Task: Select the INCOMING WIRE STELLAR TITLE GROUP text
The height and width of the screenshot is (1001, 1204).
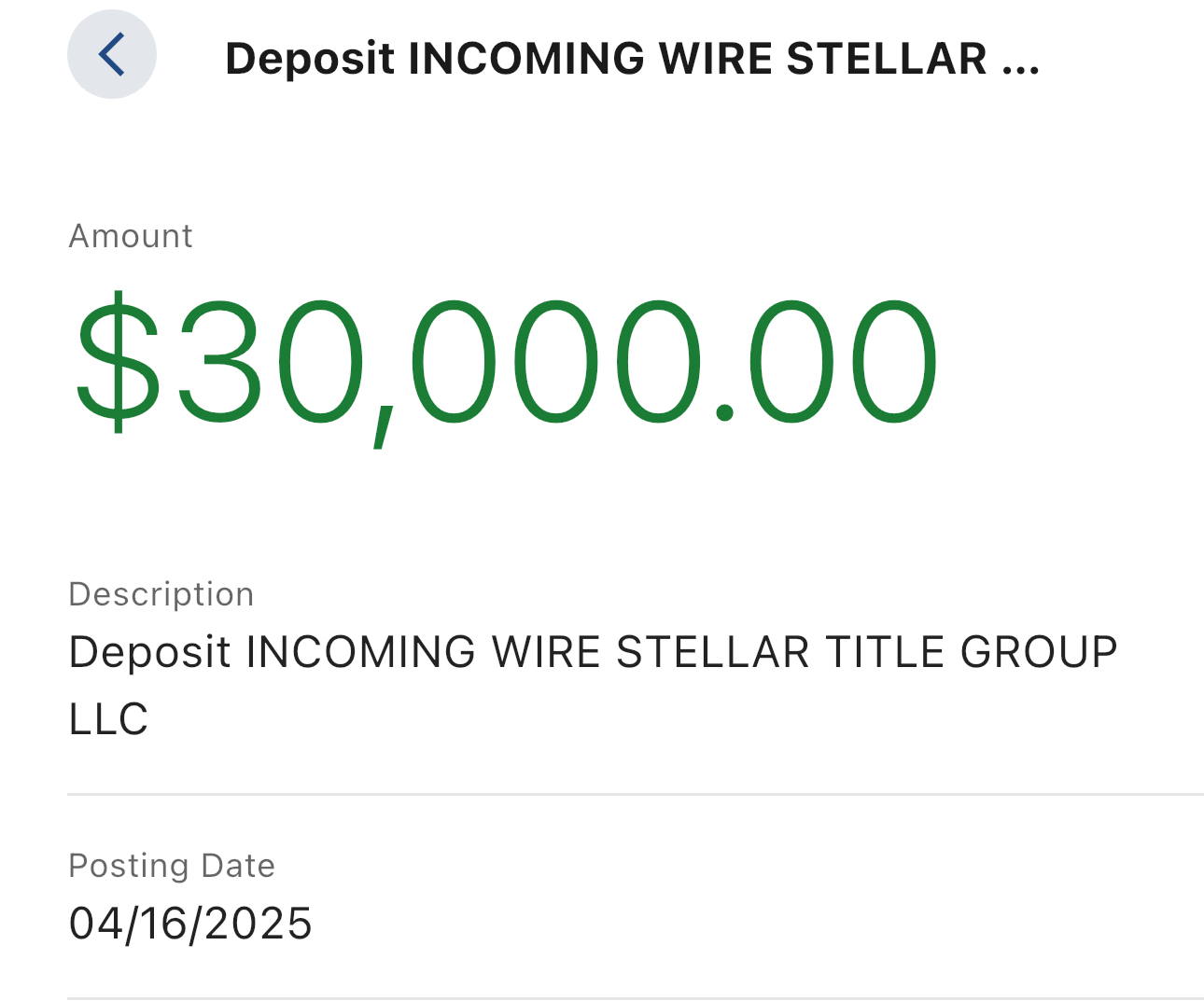Action: pyautogui.click(x=681, y=652)
